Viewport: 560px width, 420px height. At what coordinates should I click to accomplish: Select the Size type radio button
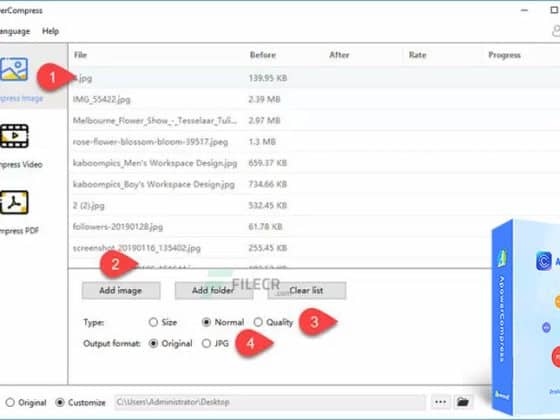coord(153,322)
